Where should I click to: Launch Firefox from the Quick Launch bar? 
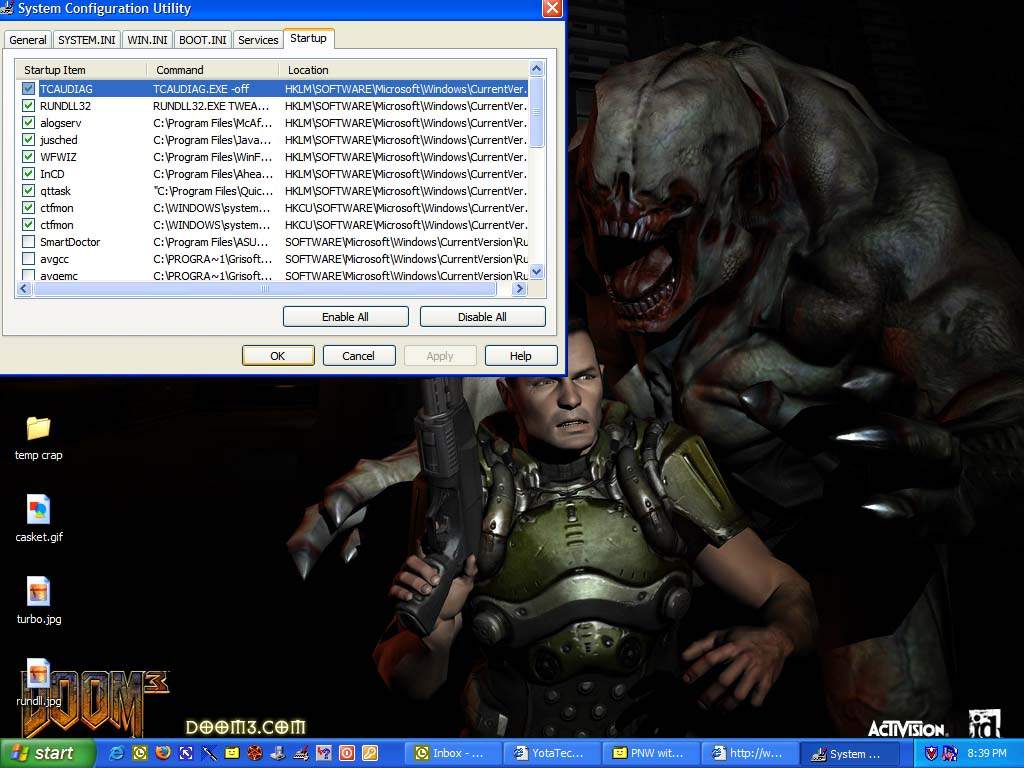(162, 753)
